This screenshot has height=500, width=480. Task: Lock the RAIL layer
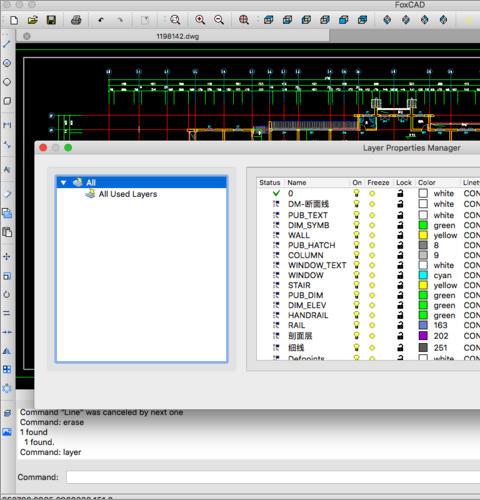click(400, 325)
